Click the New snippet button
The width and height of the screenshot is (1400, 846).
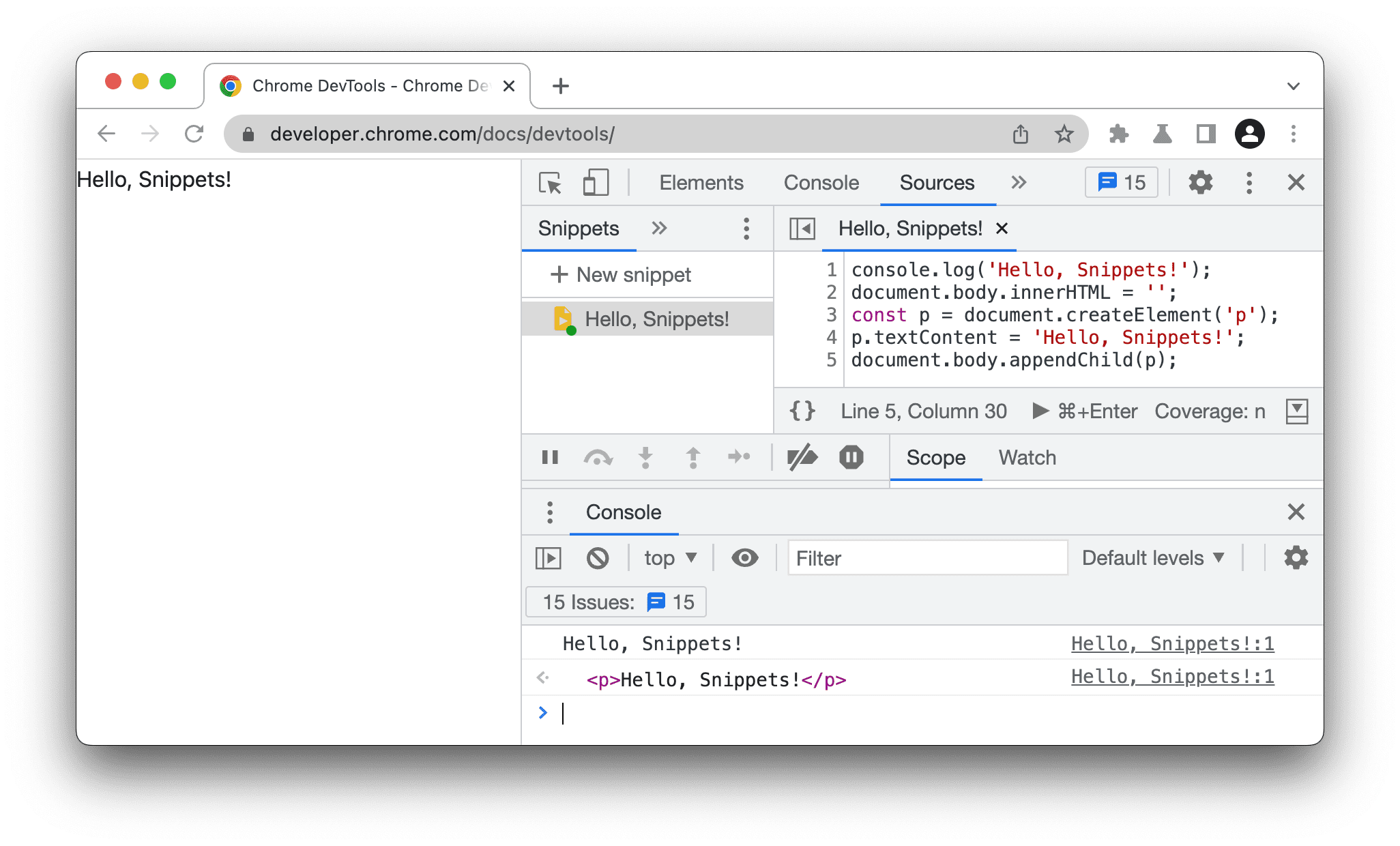coord(622,275)
